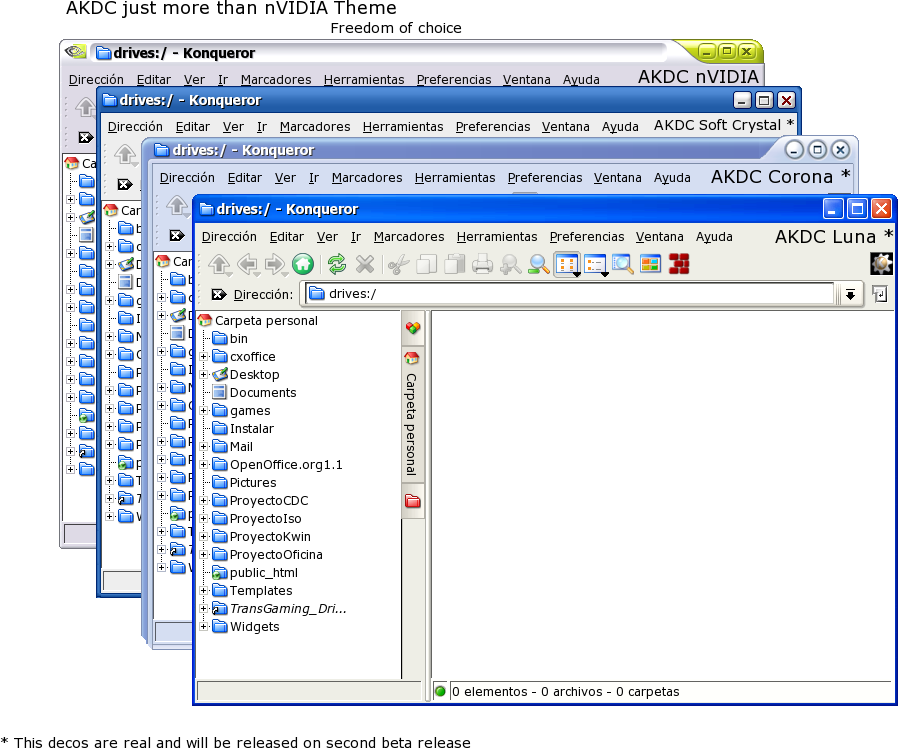
Task: Open the Herramientas menu in the Luna window
Action: pyautogui.click(x=497, y=237)
